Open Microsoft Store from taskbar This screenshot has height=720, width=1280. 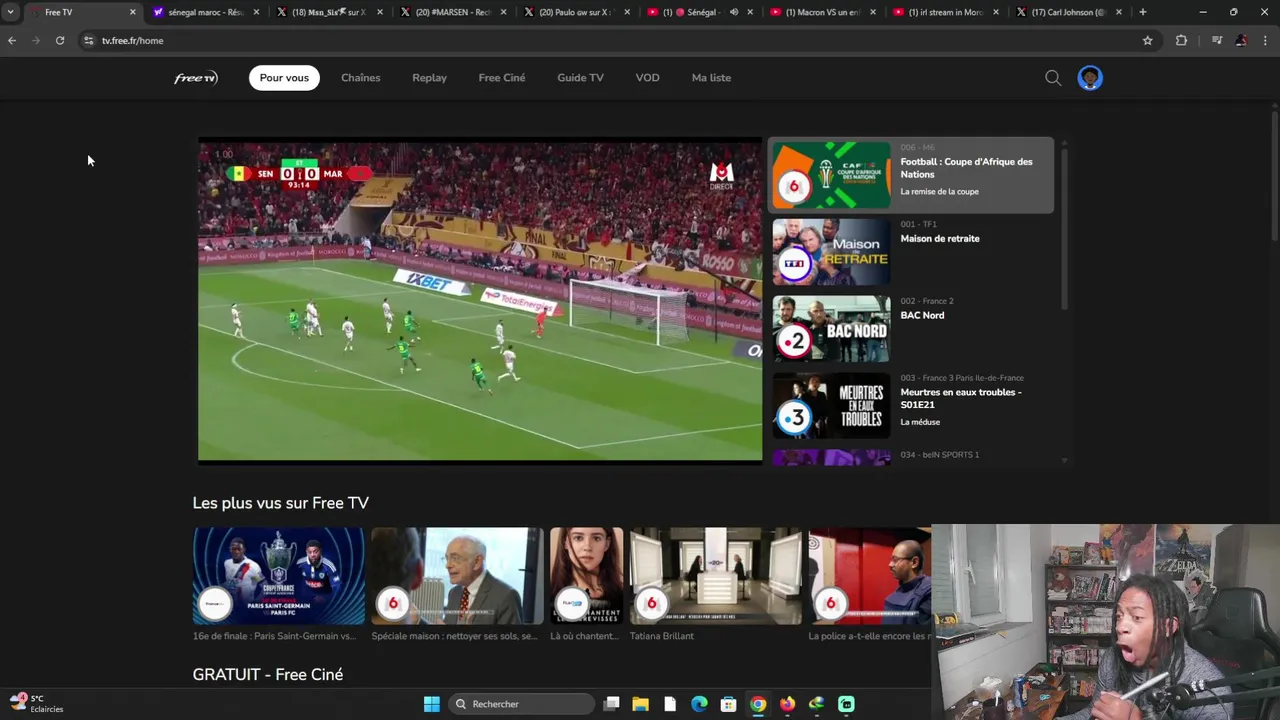pyautogui.click(x=728, y=704)
